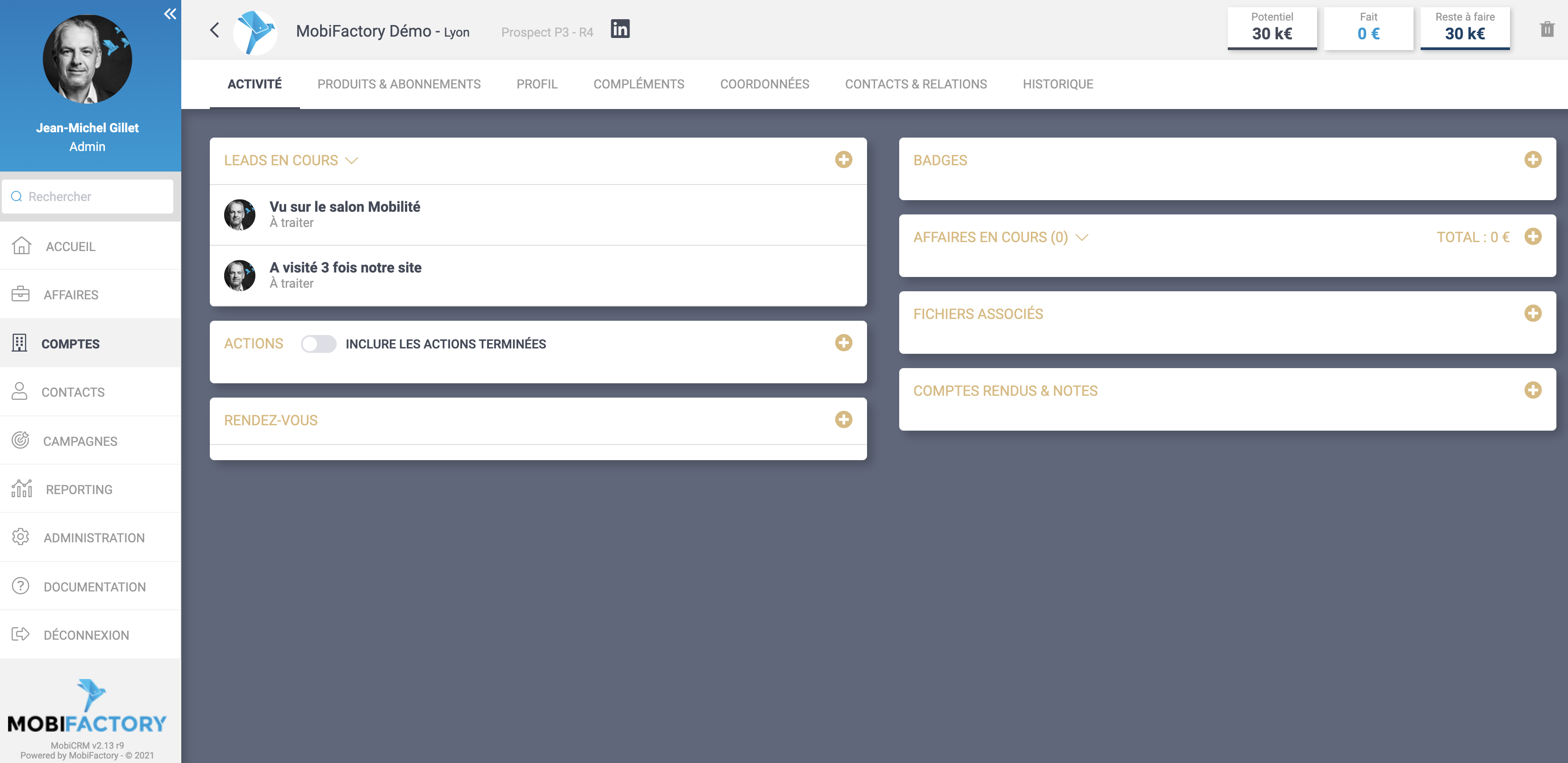
Task: Expand the Leads en cours dropdown
Action: tap(351, 161)
